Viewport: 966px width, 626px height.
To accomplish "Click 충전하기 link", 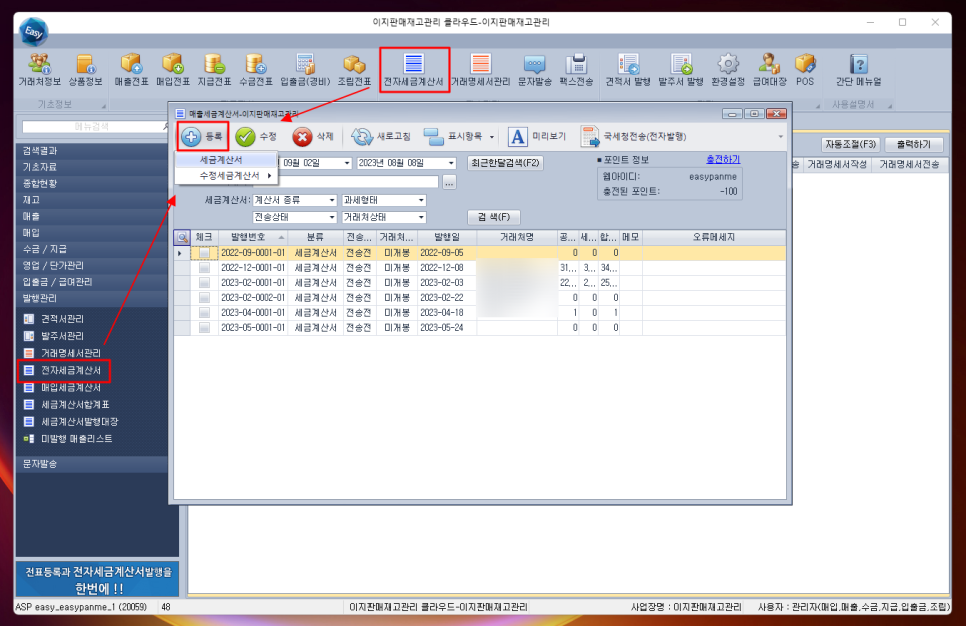I will coord(723,160).
